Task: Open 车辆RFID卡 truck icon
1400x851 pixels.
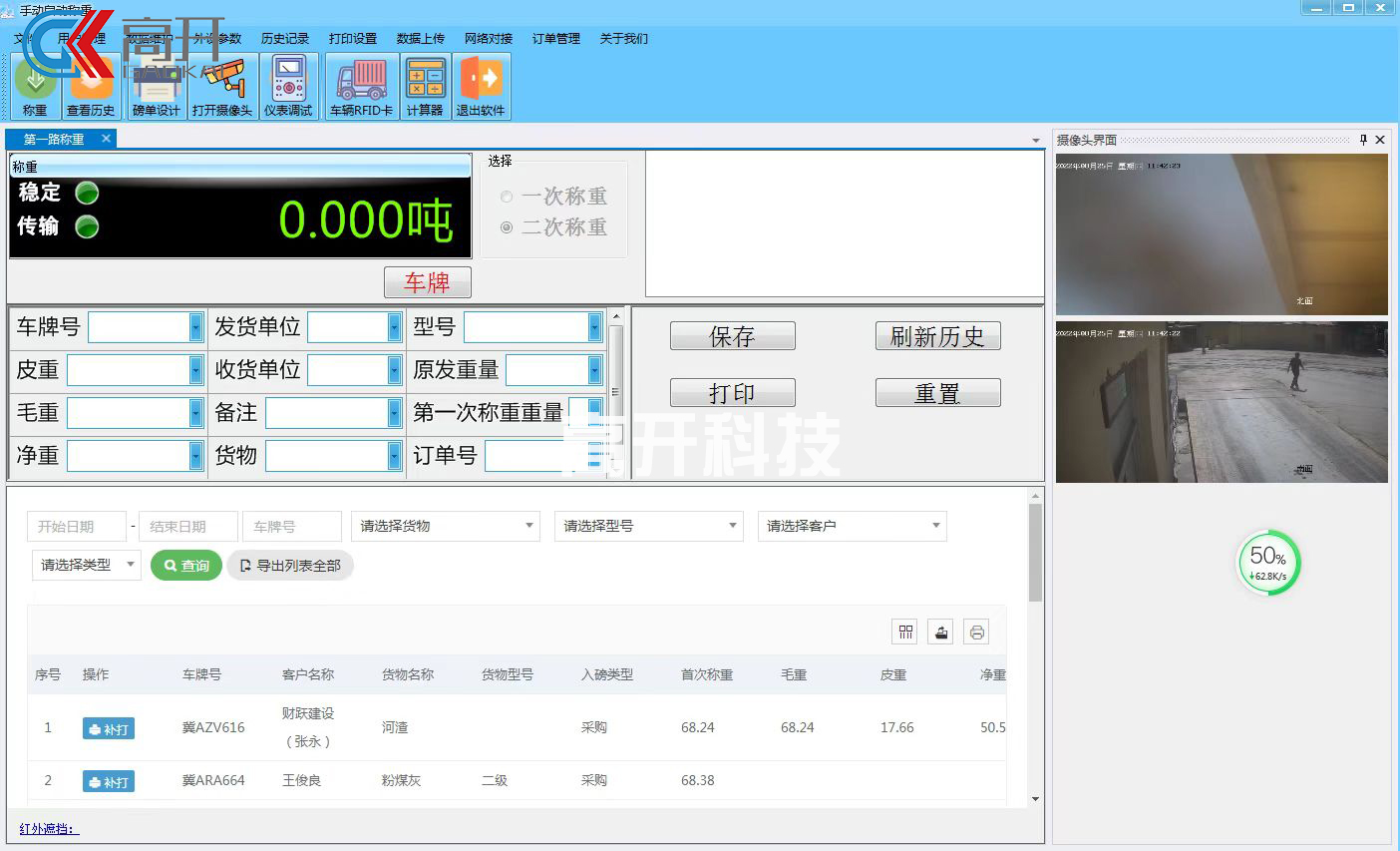Action: [362, 87]
